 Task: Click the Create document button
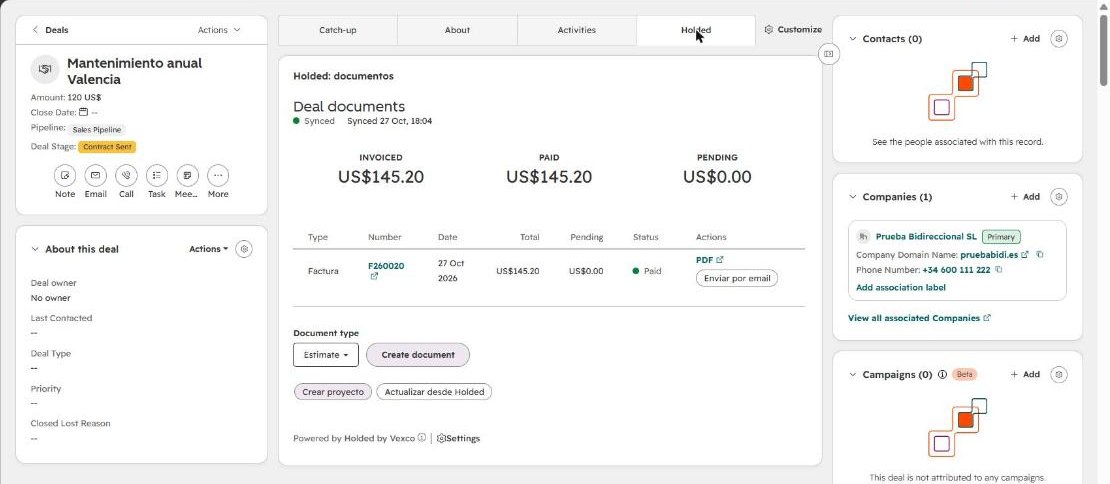[418, 355]
